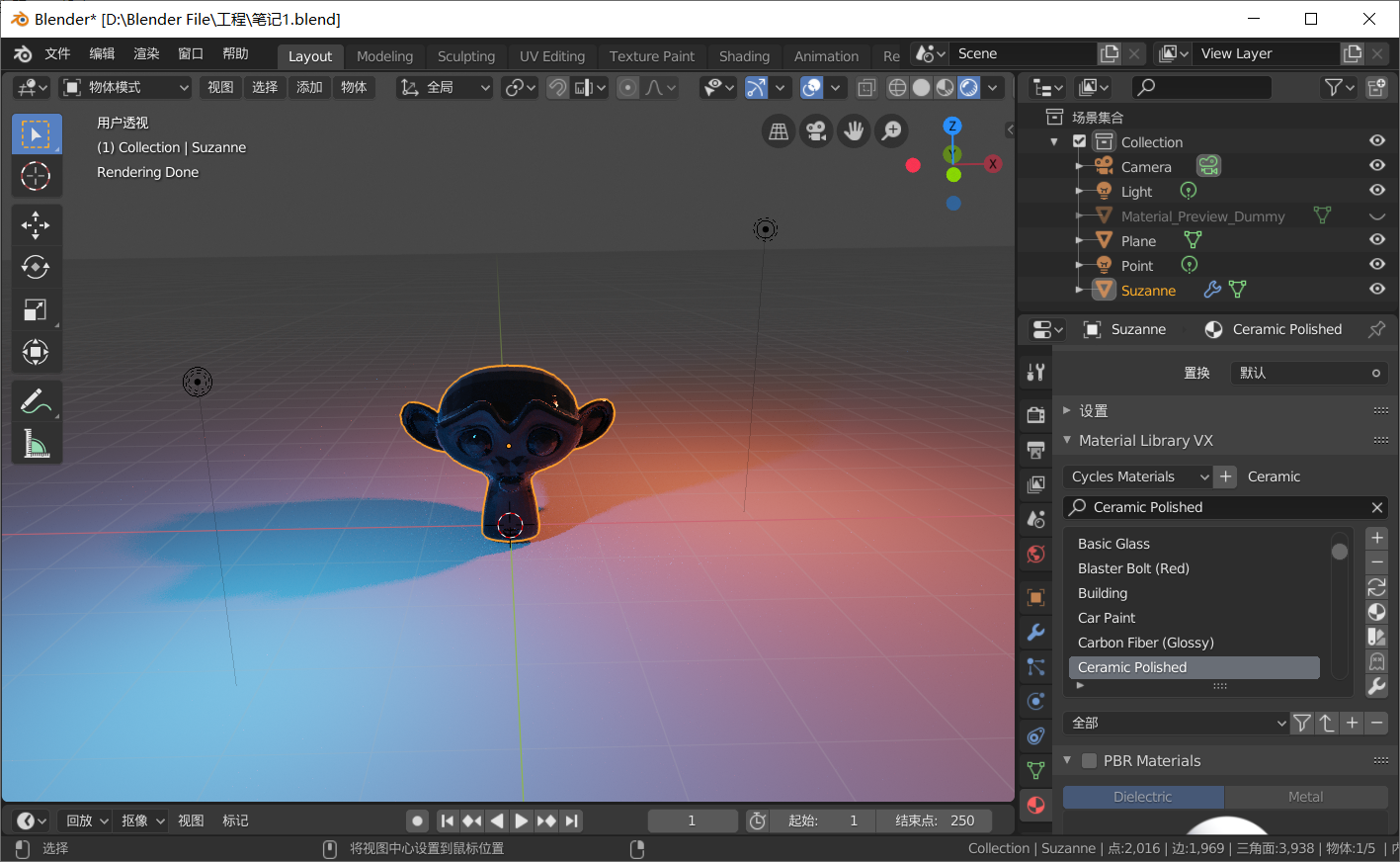
Task: Jump to the first frame
Action: click(447, 820)
